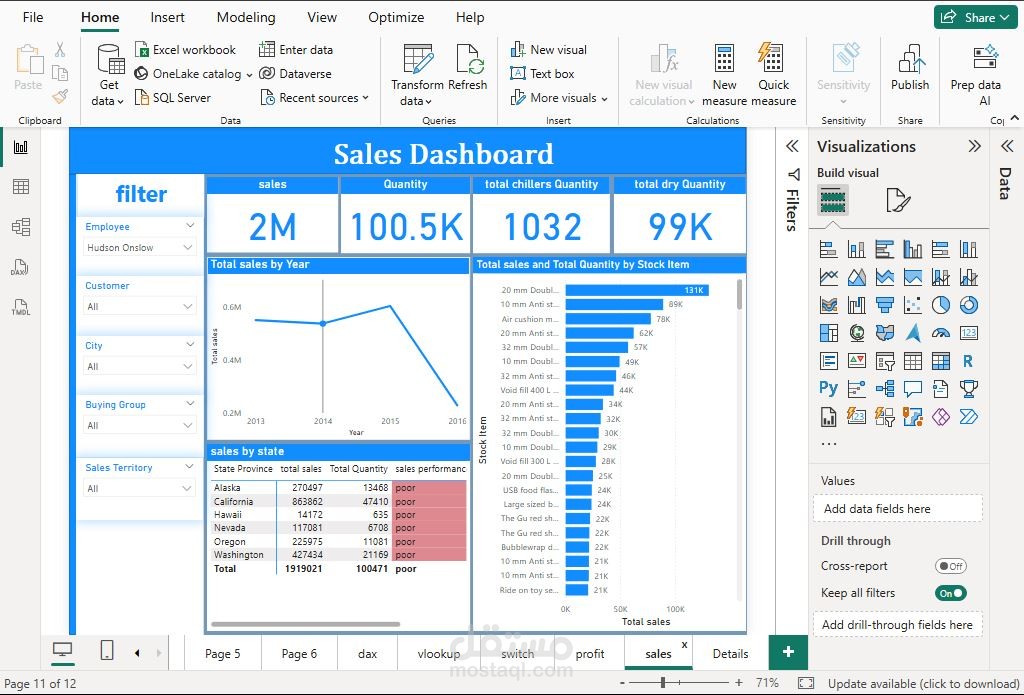Open the Insert ribbon tab
This screenshot has height=695, width=1024.
tap(167, 18)
